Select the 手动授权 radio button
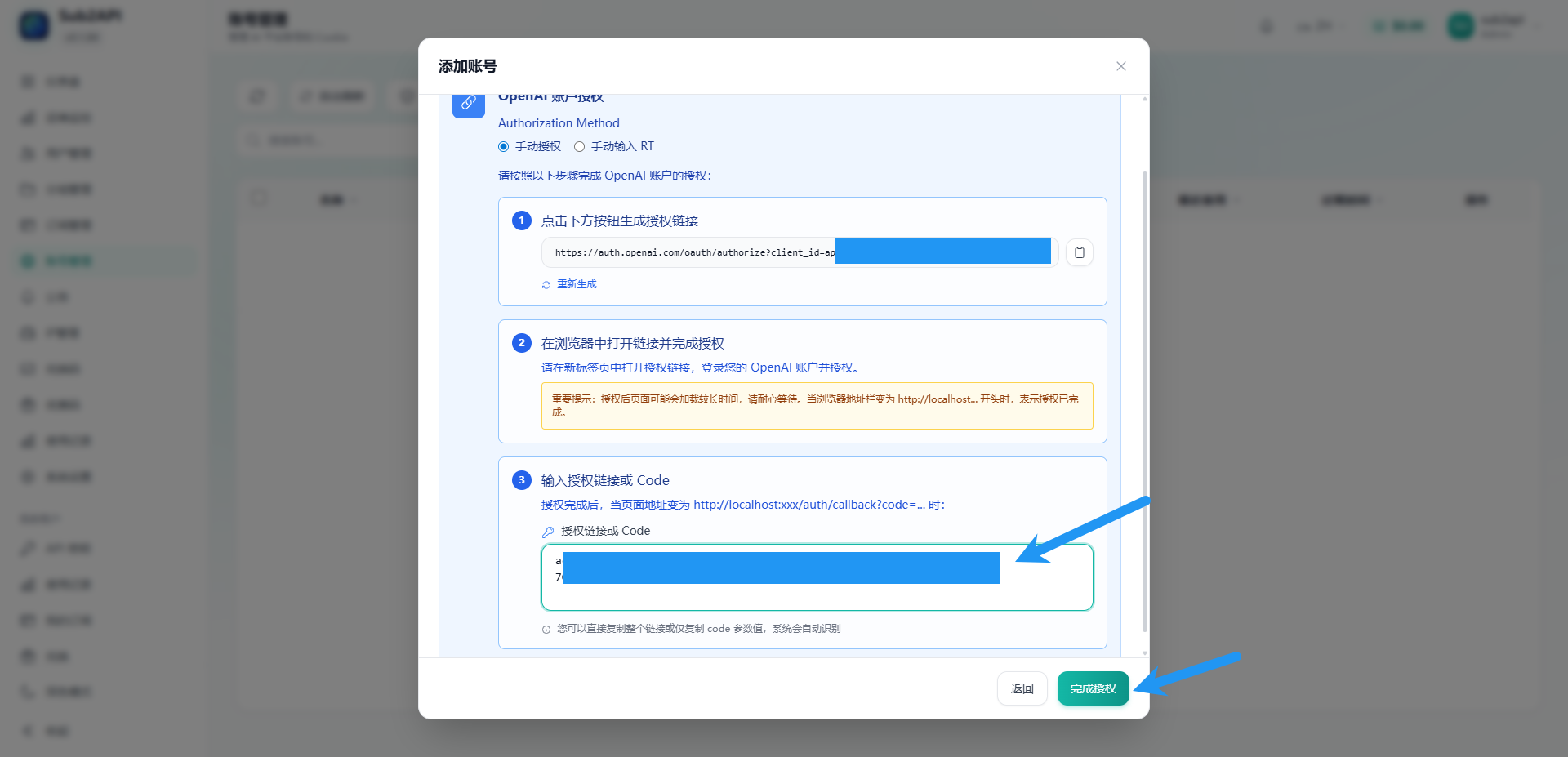Screen dimensions: 1568x757 pyautogui.click(x=503, y=146)
